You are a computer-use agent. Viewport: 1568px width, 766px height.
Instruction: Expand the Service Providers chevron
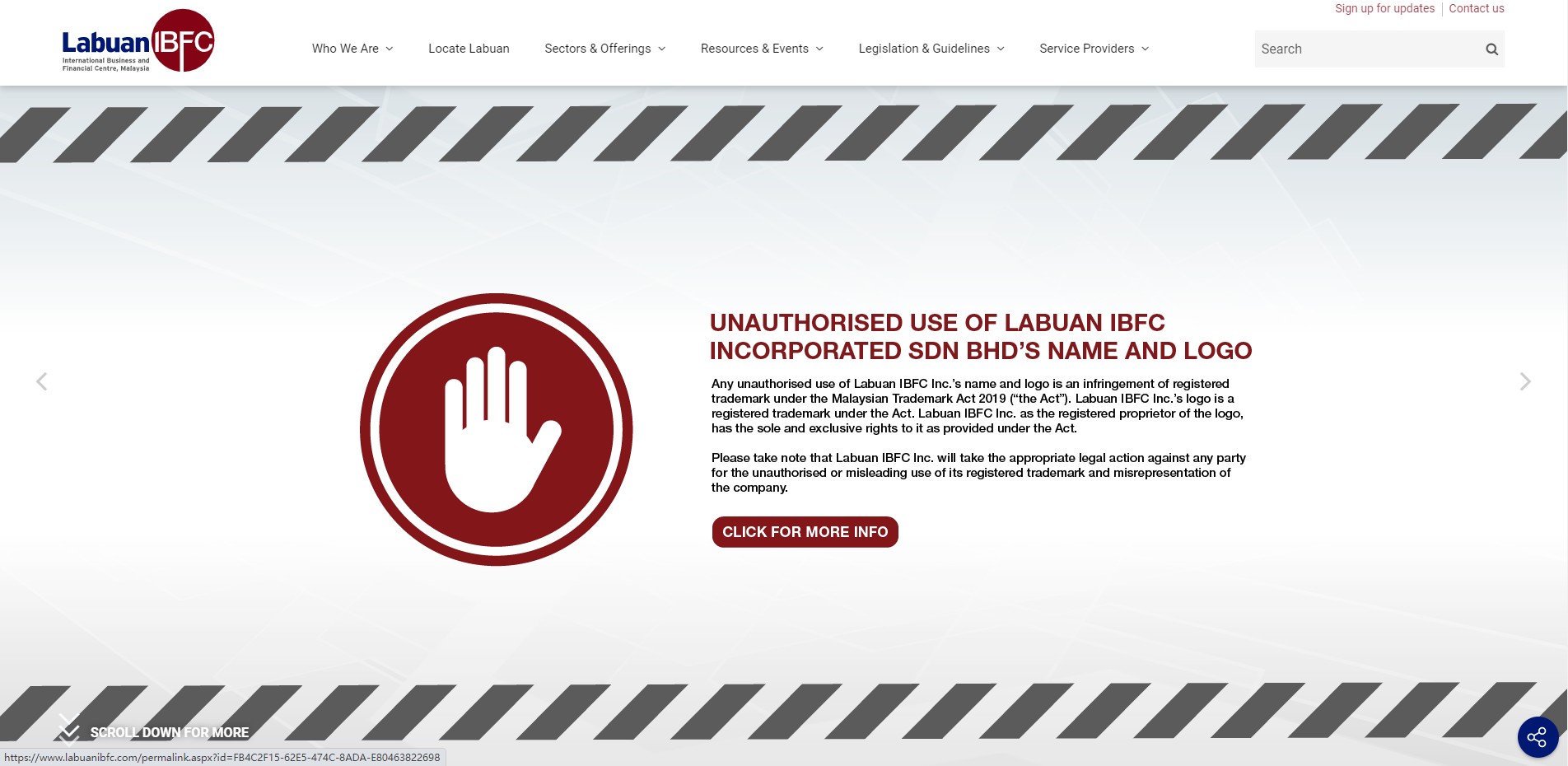(1146, 49)
